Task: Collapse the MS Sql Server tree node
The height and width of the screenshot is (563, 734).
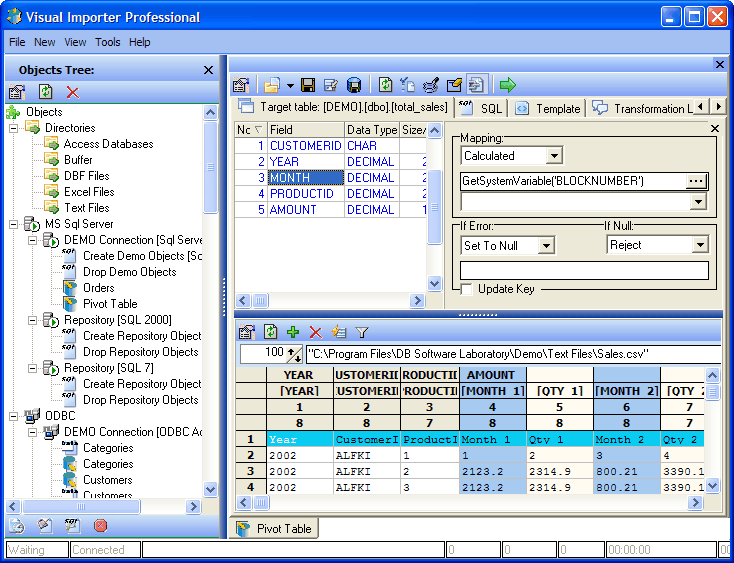Action: point(13,224)
